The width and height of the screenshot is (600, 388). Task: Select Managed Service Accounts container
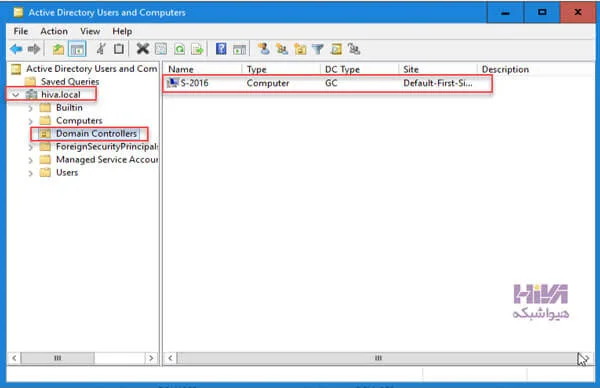[x=107, y=160]
